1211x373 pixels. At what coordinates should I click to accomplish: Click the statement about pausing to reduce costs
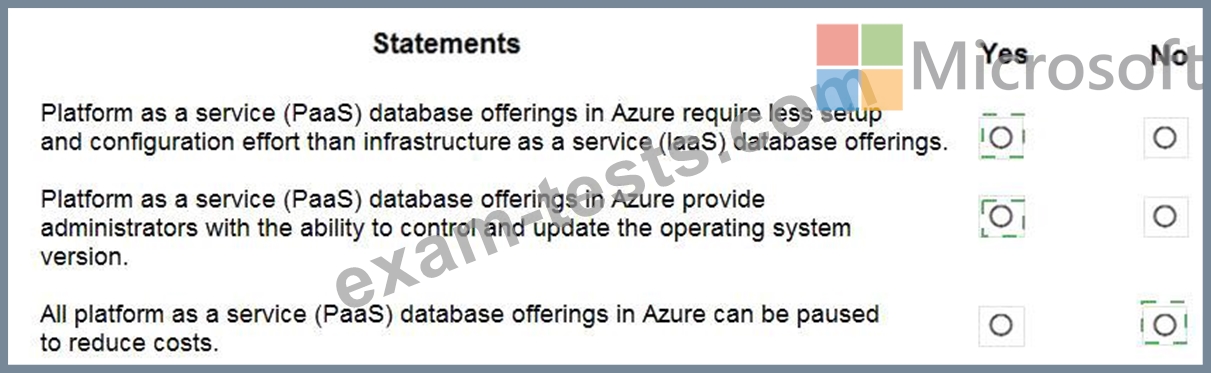(x=460, y=328)
